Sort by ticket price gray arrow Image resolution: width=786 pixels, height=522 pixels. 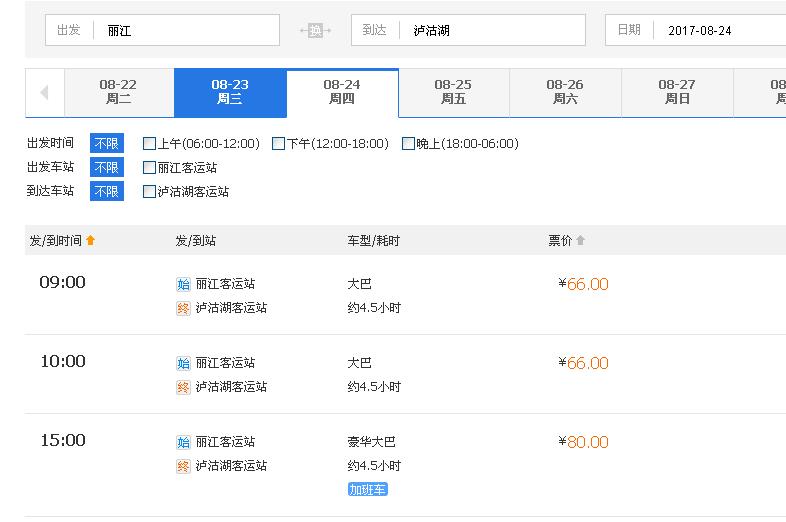[x=580, y=240]
